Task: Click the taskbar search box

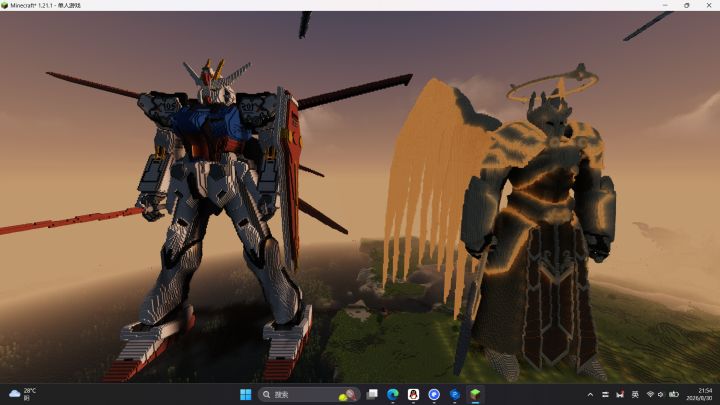Action: point(309,394)
